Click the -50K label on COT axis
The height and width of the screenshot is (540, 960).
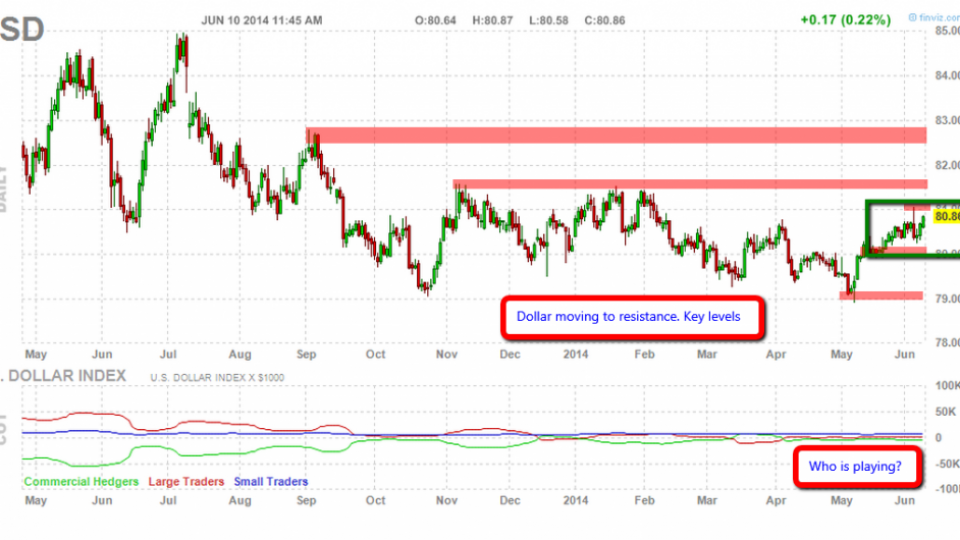(x=947, y=464)
